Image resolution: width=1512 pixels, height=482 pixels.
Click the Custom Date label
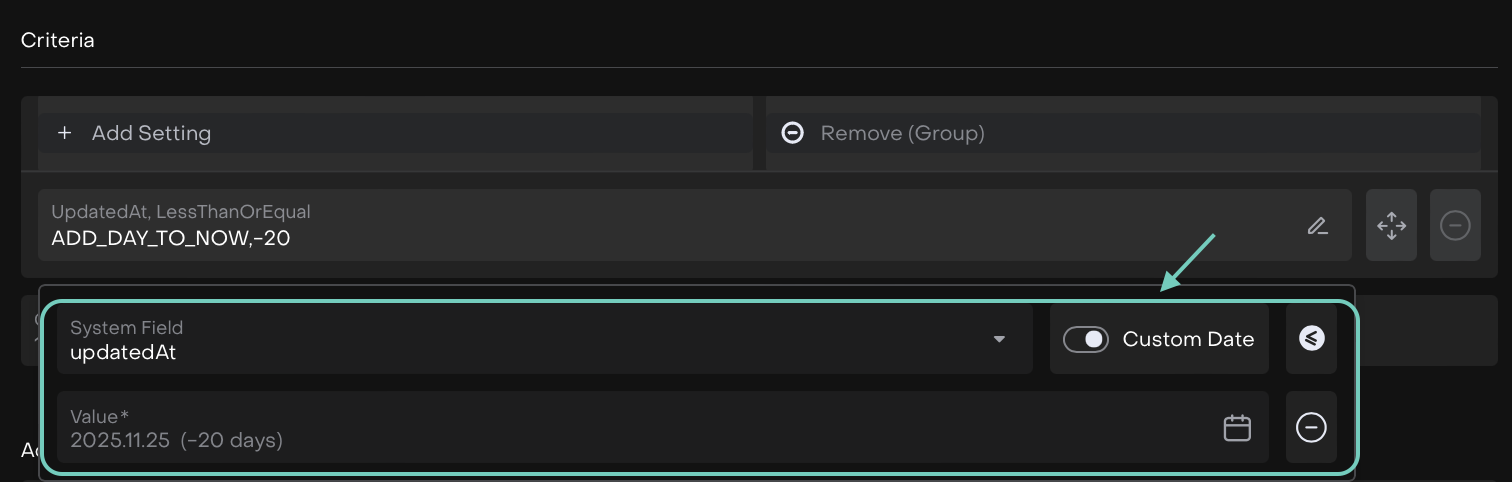point(1188,340)
